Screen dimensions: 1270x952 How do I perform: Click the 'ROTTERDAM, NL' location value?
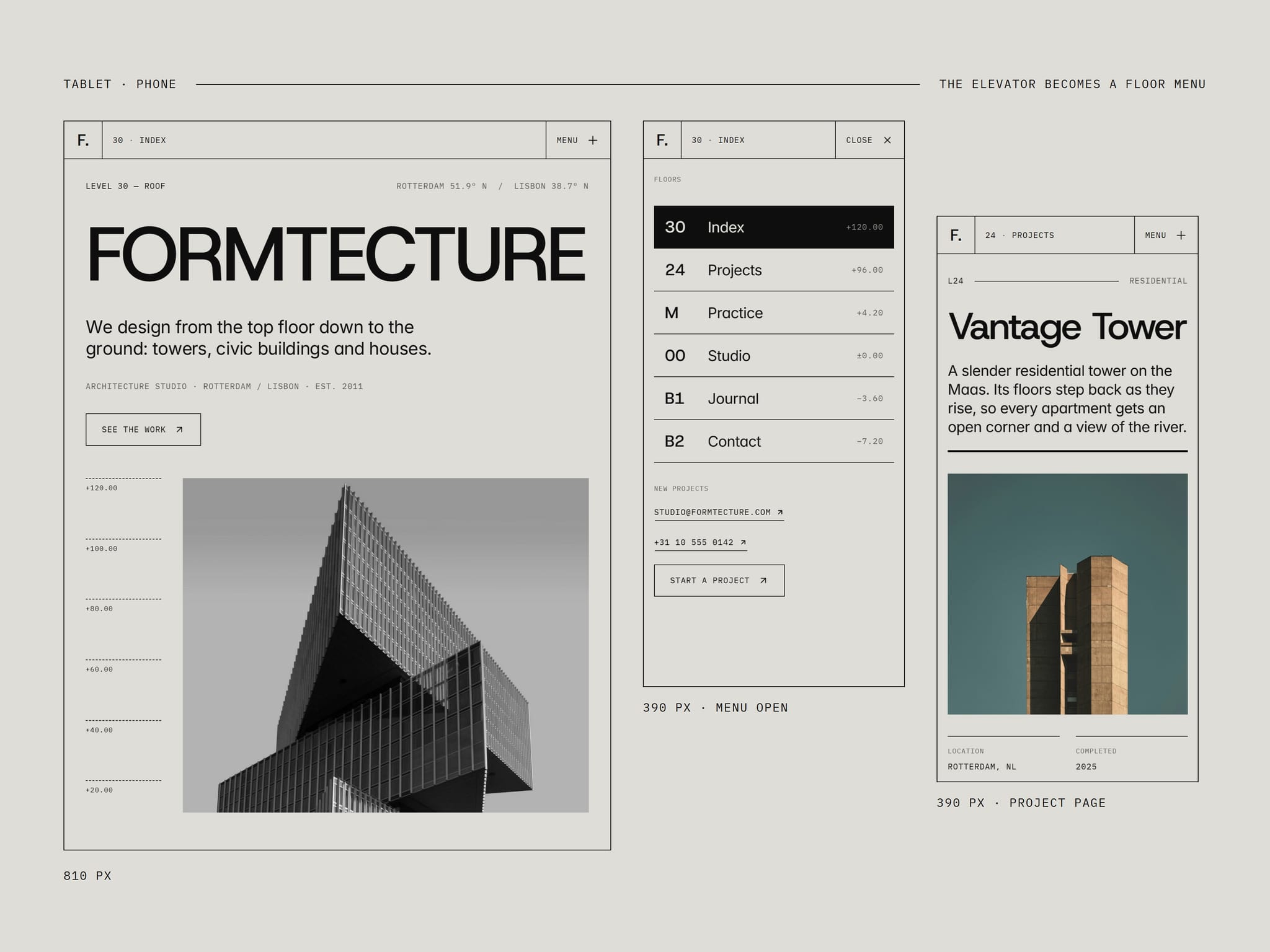pyautogui.click(x=982, y=767)
